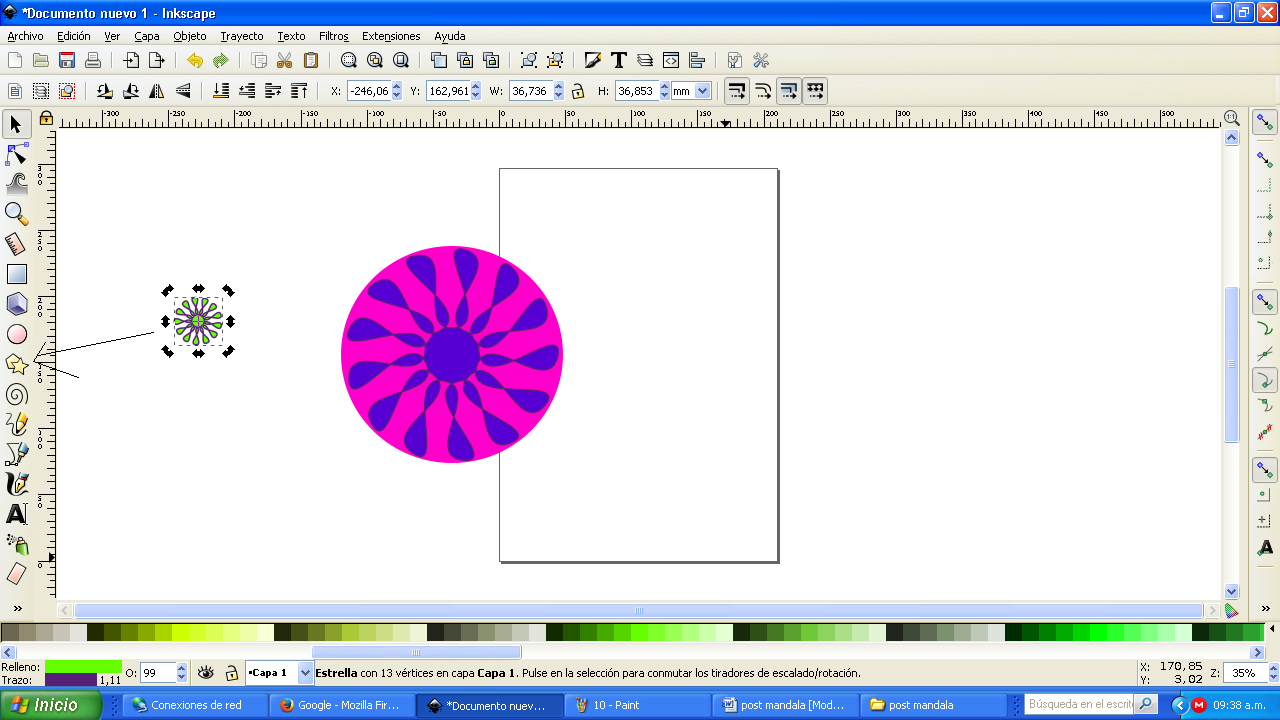This screenshot has height=720, width=1280.
Task: Select the Eraser tool
Action: [x=16, y=574]
